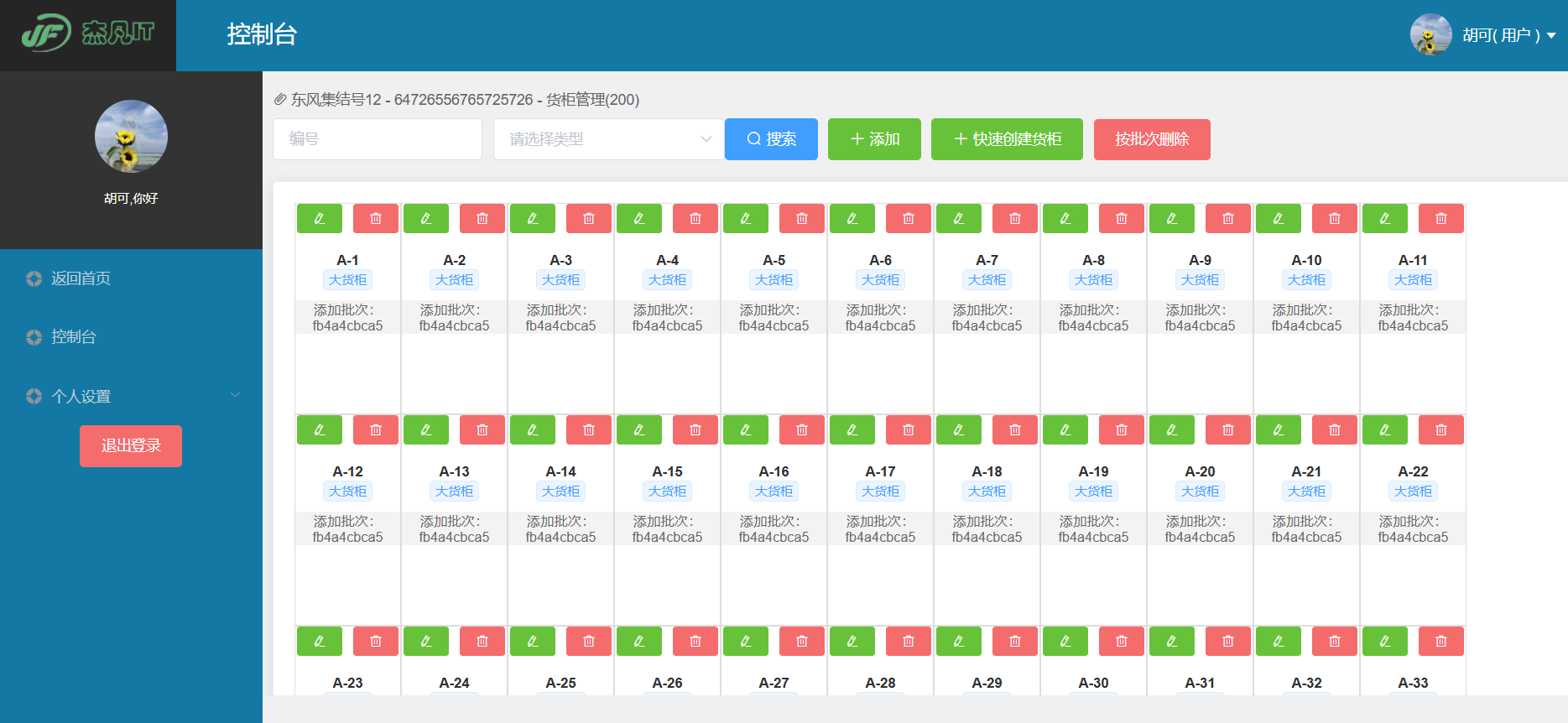This screenshot has width=1568, height=723.
Task: Click the A-7 batch text fb4a4cbca5
Action: pyautogui.click(x=987, y=326)
